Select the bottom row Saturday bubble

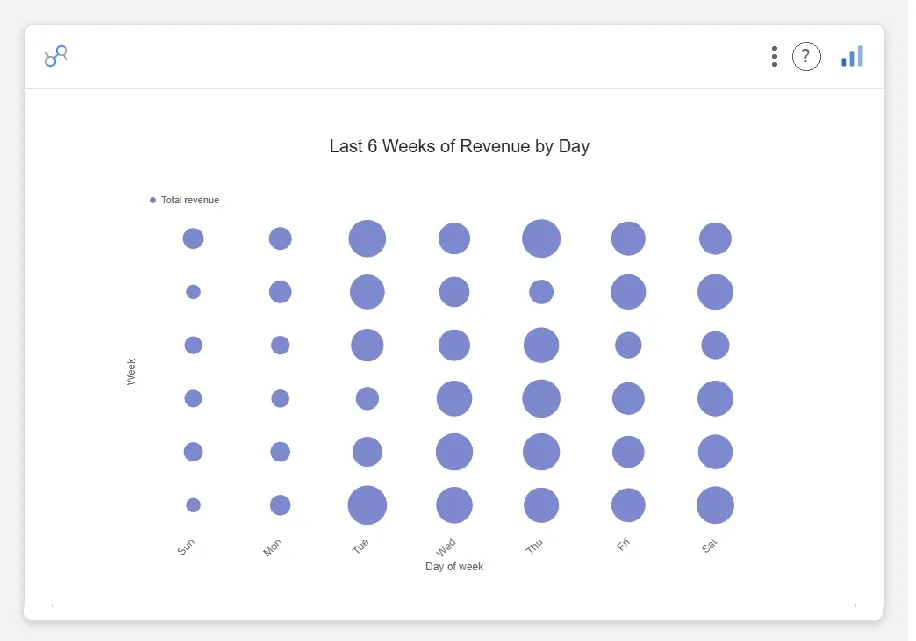click(715, 505)
